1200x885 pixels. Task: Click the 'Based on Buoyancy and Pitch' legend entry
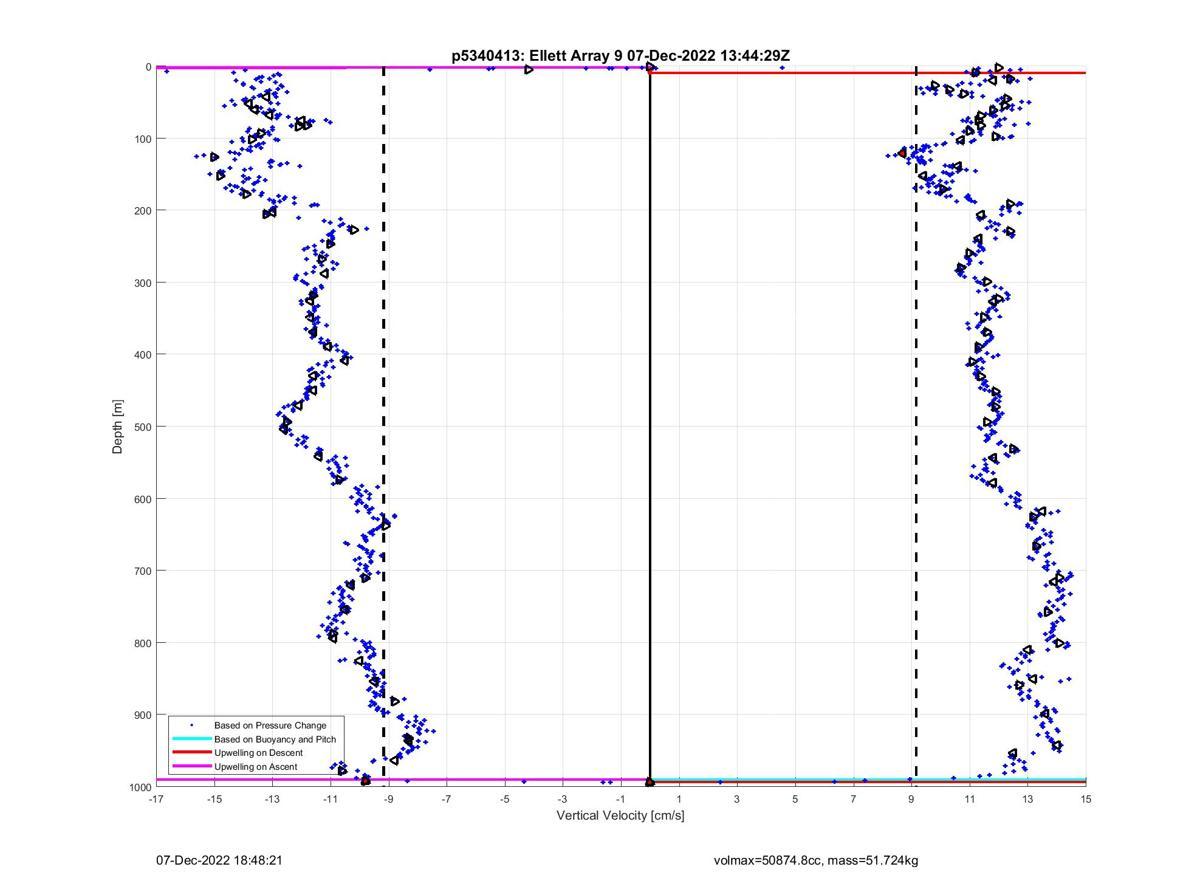click(275, 739)
